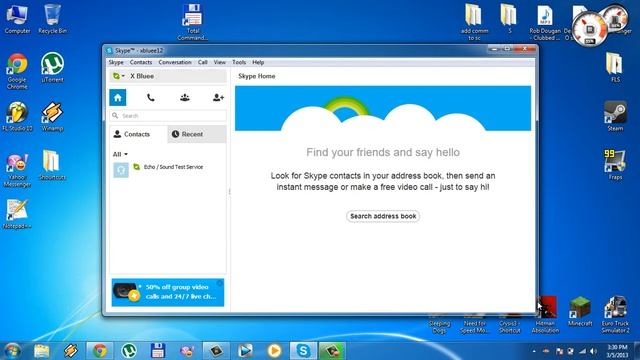Select the Echo / Sound Test Service contact
This screenshot has height=360, width=640.
168,169
